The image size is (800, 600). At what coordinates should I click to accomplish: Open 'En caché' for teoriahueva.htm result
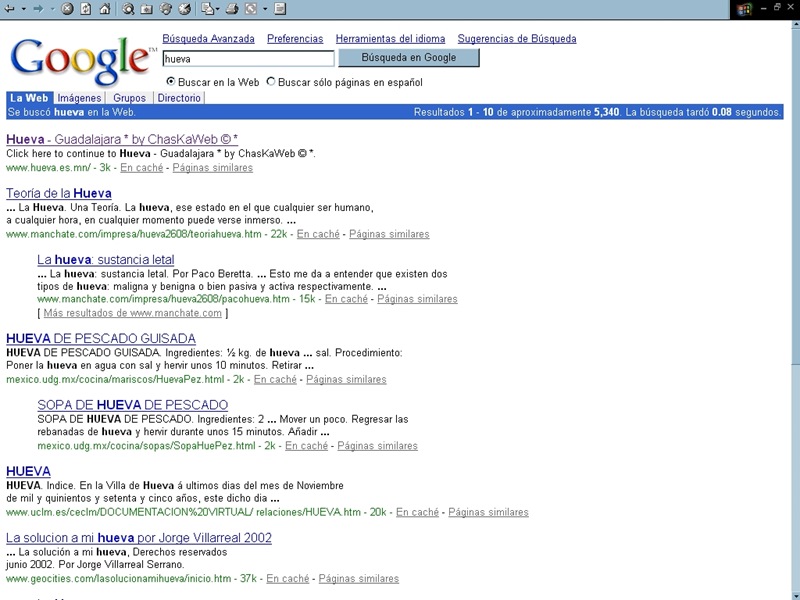pos(318,234)
